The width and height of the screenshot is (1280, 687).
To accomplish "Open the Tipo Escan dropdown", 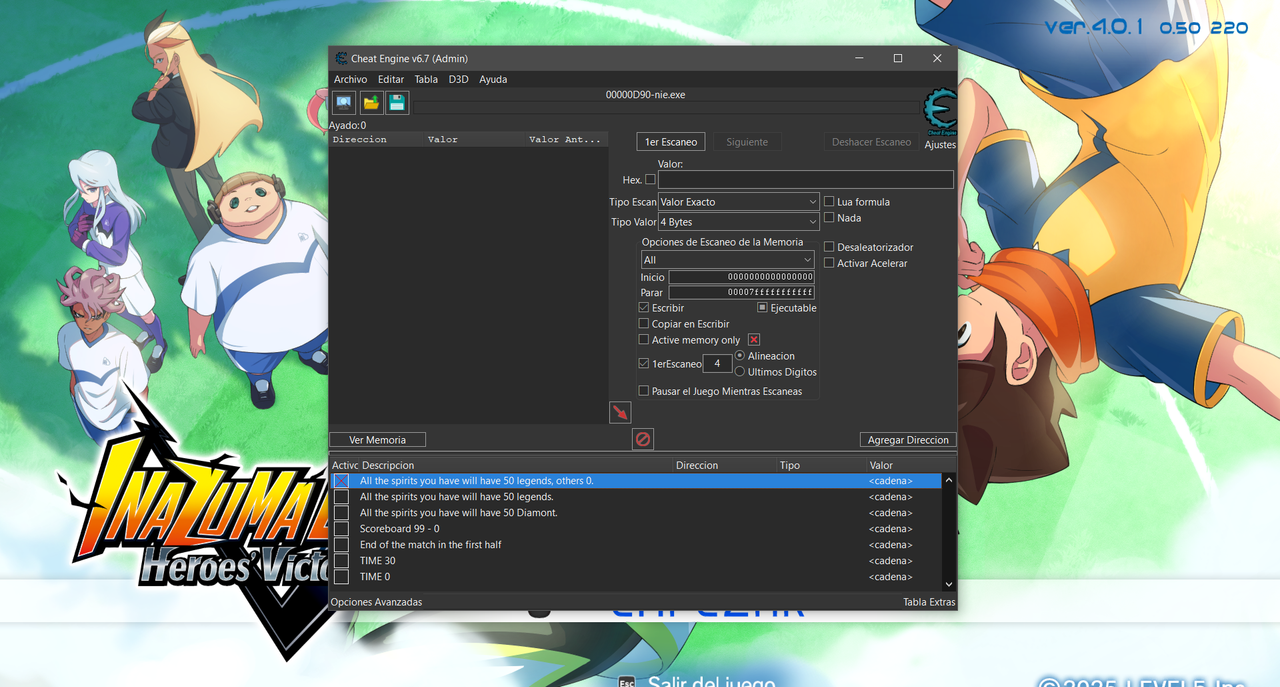I will point(739,202).
